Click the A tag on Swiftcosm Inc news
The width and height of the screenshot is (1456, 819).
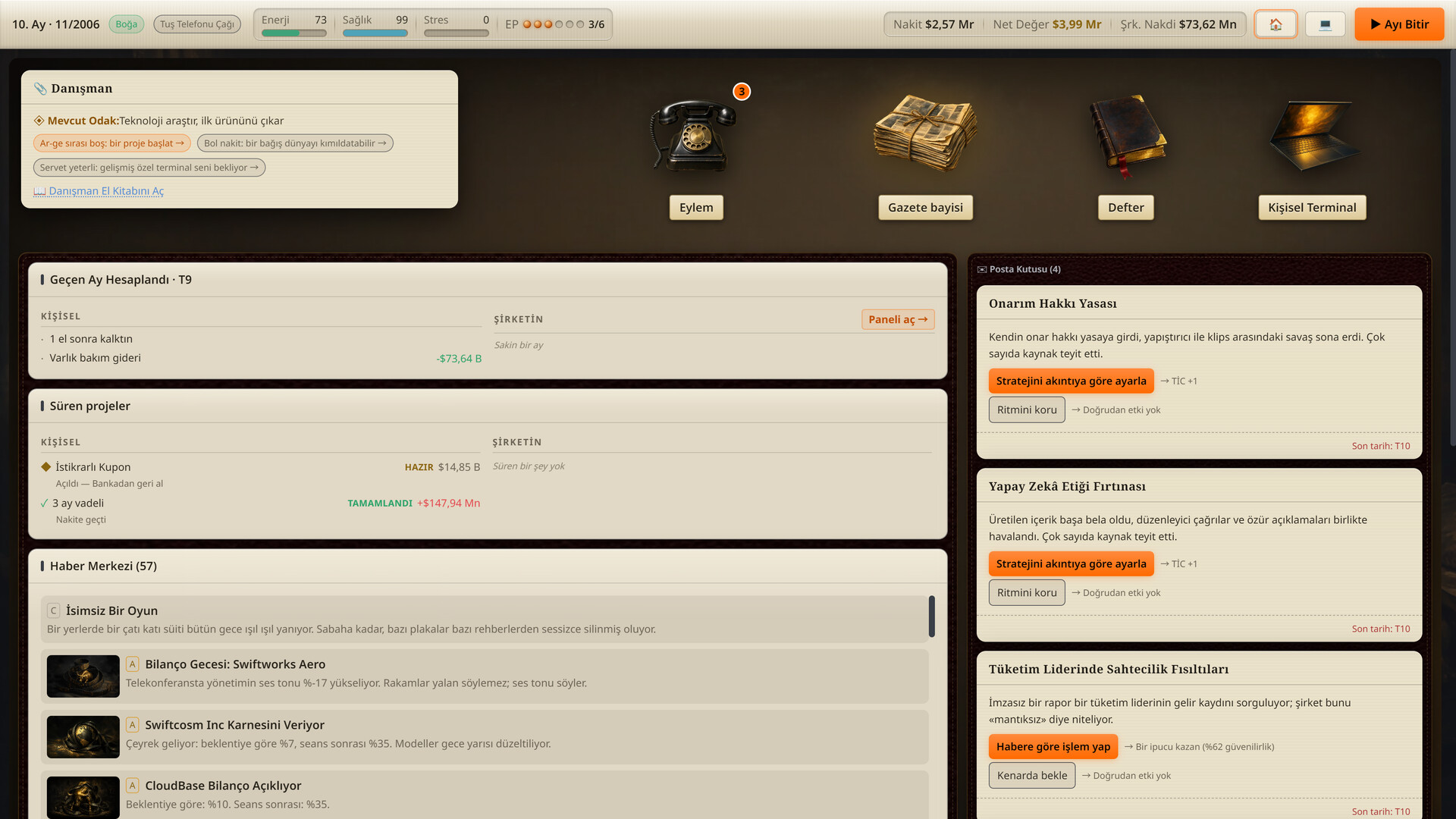click(x=132, y=725)
